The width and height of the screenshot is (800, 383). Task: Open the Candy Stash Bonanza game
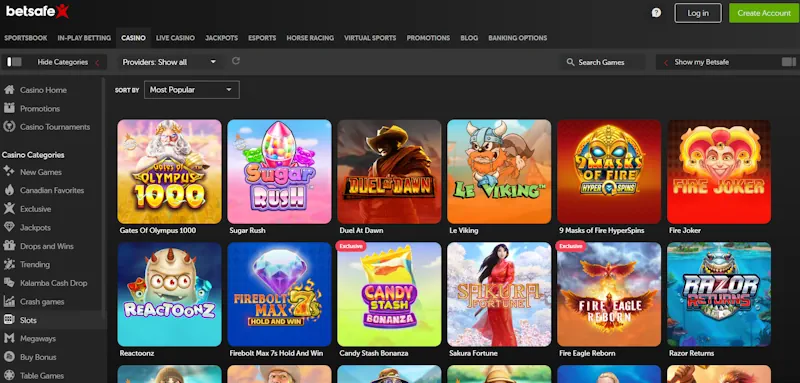click(389, 294)
